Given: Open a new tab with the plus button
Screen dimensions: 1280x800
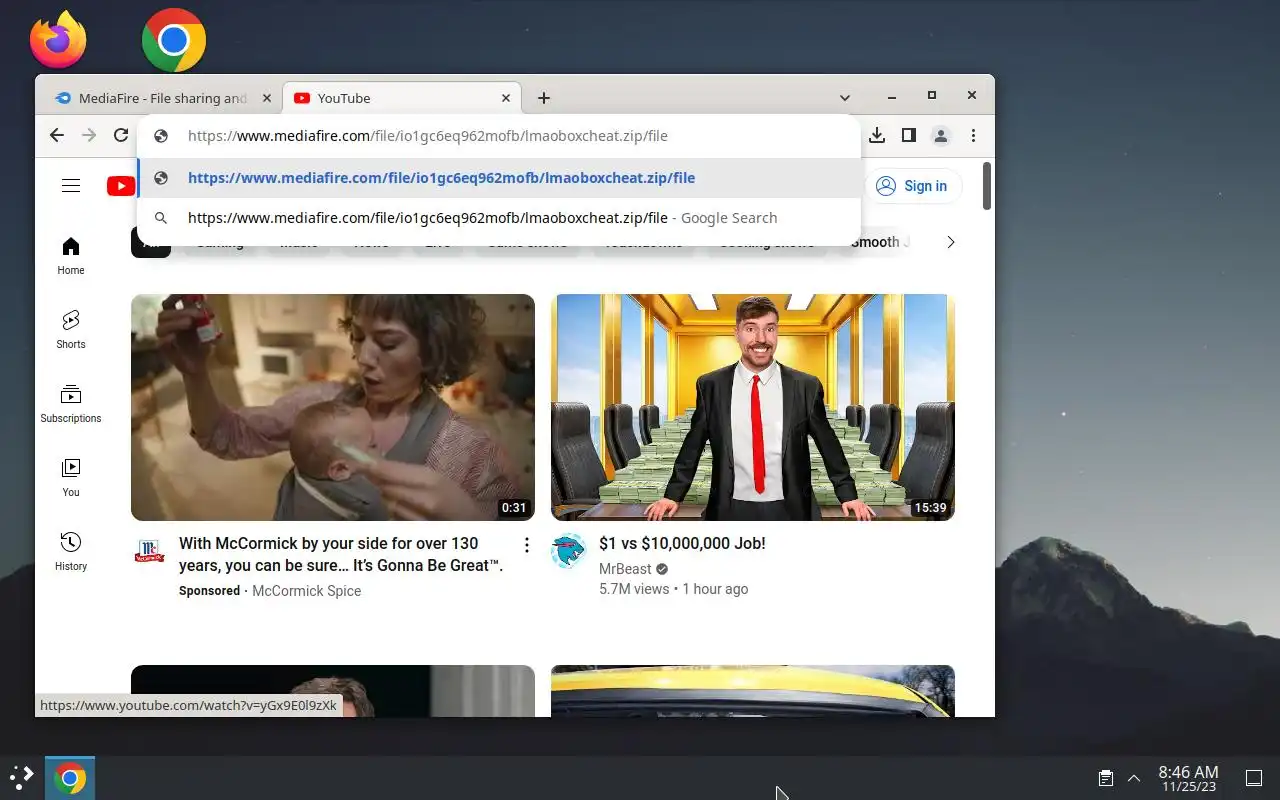Looking at the screenshot, I should coord(544,98).
